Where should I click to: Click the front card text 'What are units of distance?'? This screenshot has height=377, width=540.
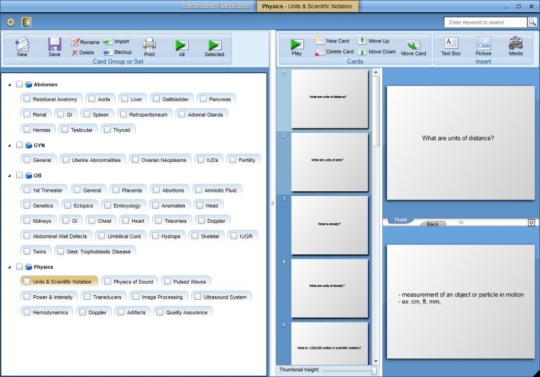(x=458, y=138)
